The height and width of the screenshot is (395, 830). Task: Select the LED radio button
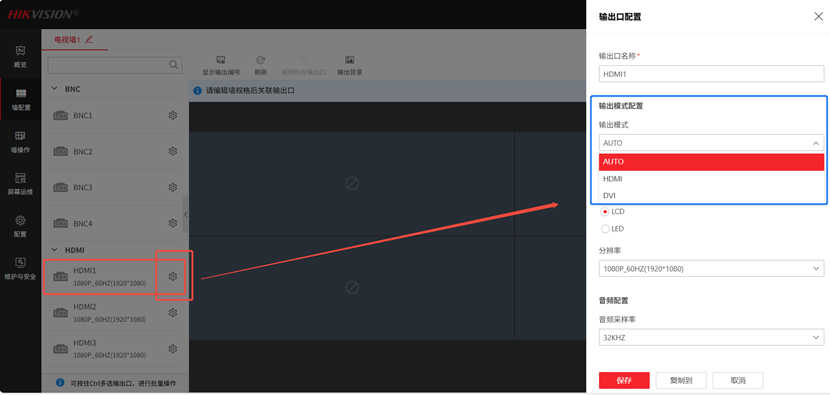(x=605, y=229)
